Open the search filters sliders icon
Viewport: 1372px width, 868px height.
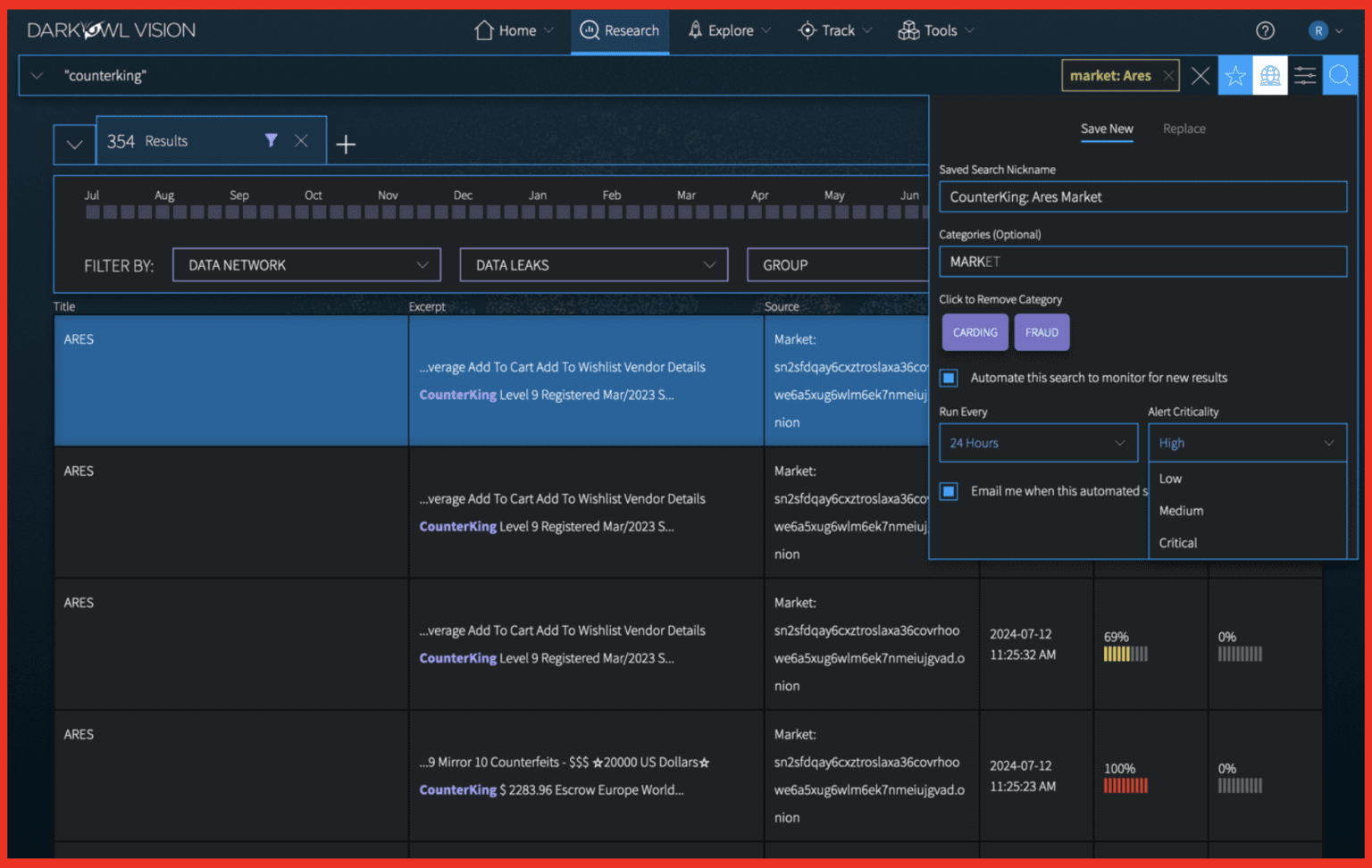(x=1305, y=75)
